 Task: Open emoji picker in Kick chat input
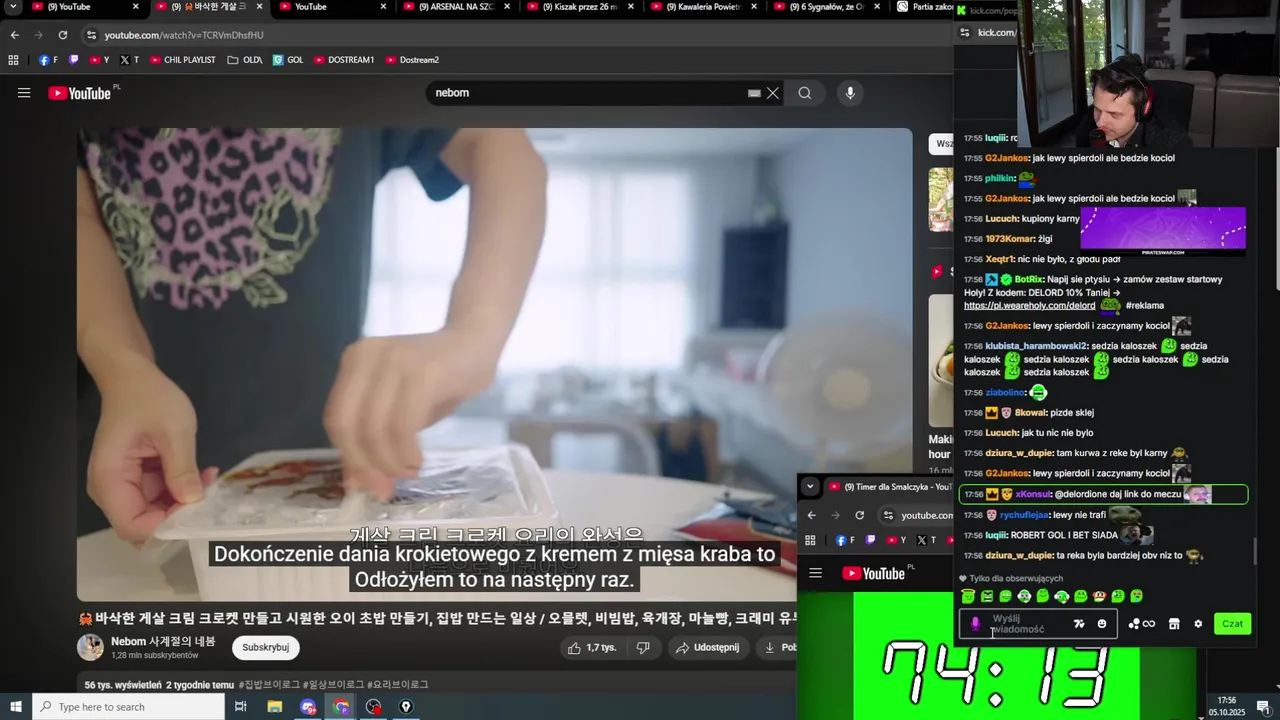[x=1102, y=624]
